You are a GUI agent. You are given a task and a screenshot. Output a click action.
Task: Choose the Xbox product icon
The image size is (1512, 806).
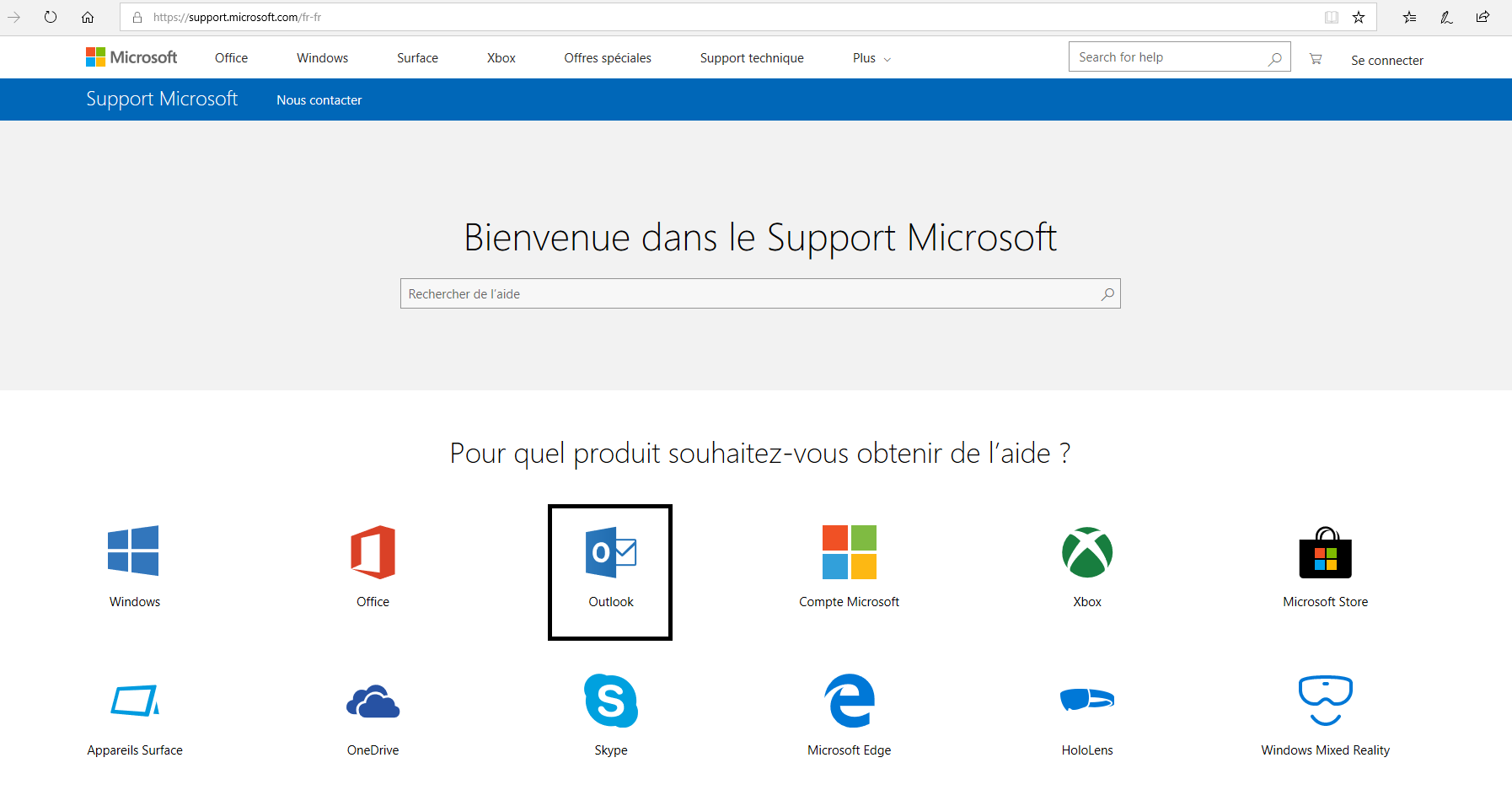1087,552
